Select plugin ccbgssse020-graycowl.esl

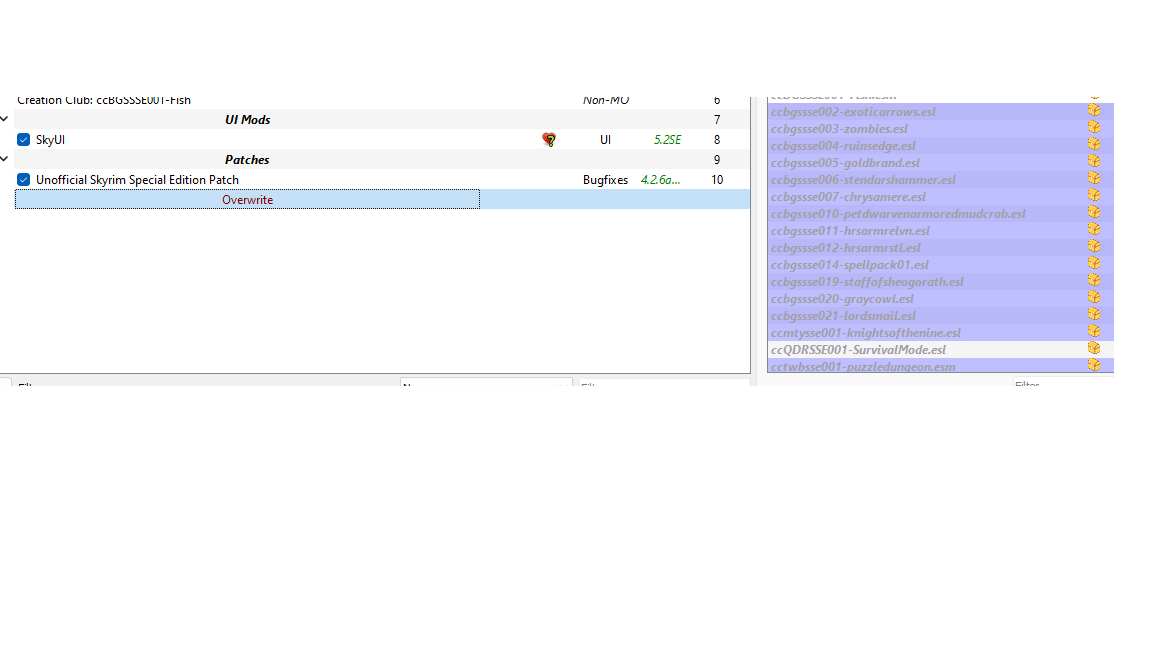(x=842, y=298)
